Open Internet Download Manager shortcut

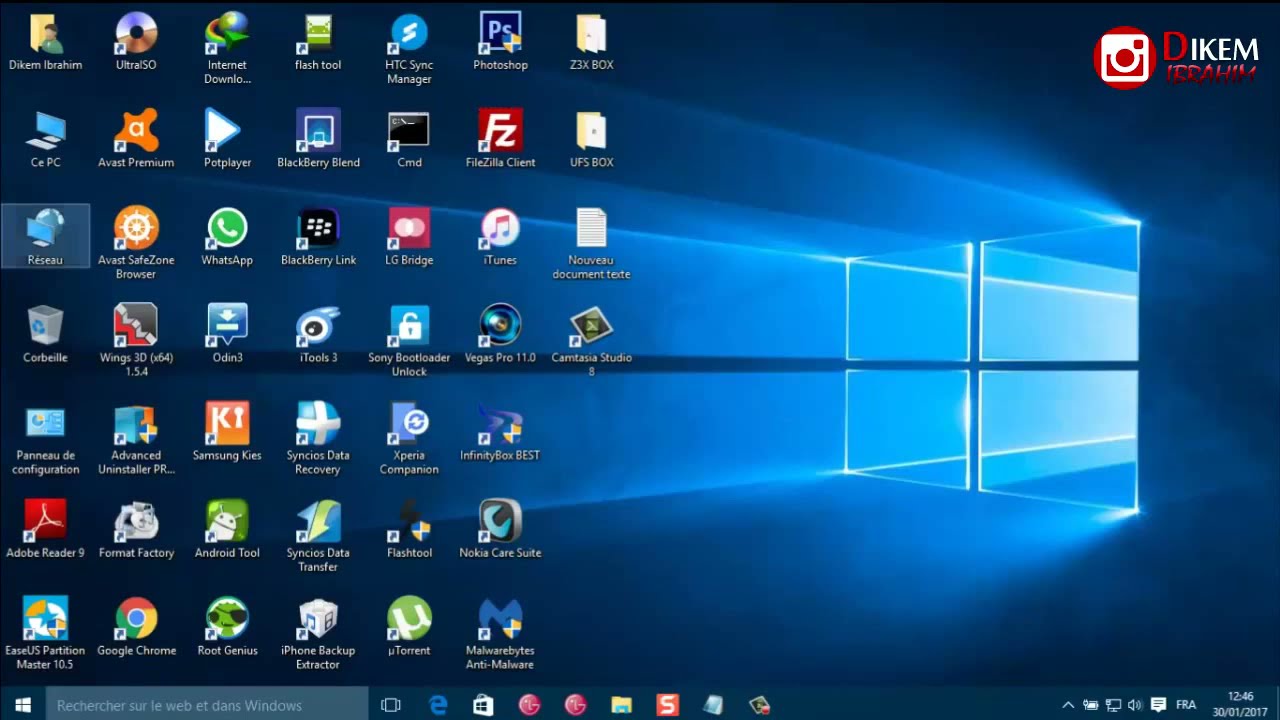[227, 48]
